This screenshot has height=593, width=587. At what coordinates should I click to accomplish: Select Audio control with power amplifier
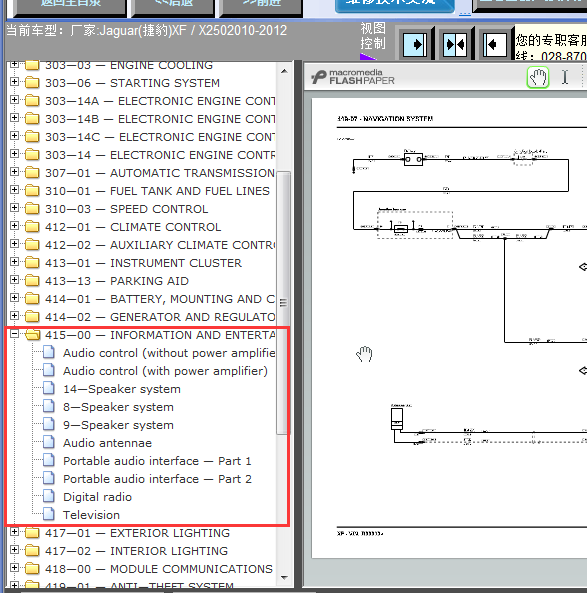pyautogui.click(x=165, y=371)
